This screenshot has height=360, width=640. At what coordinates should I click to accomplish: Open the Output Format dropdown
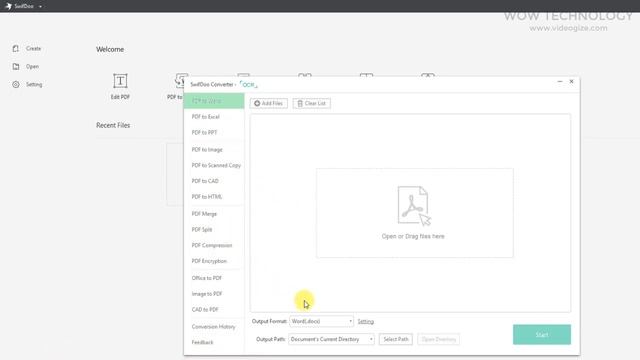(321, 321)
